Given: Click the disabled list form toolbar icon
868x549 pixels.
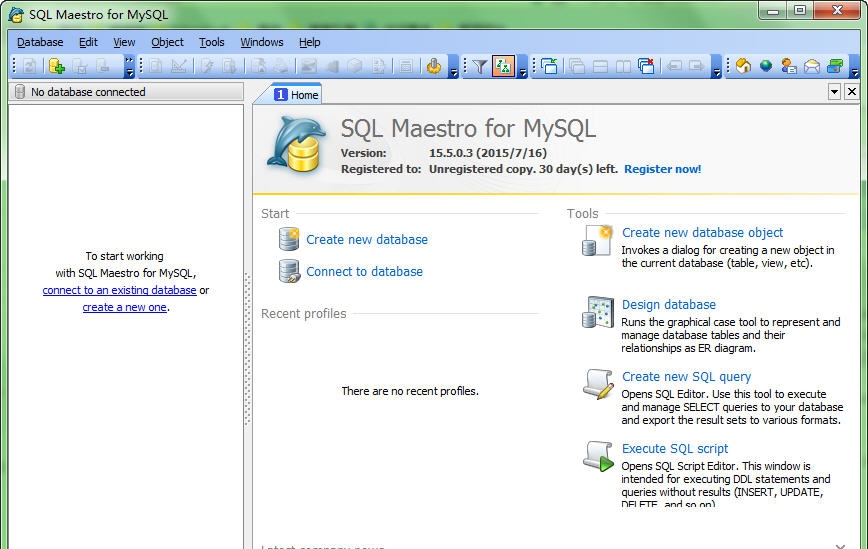Looking at the screenshot, I should click(x=406, y=66).
